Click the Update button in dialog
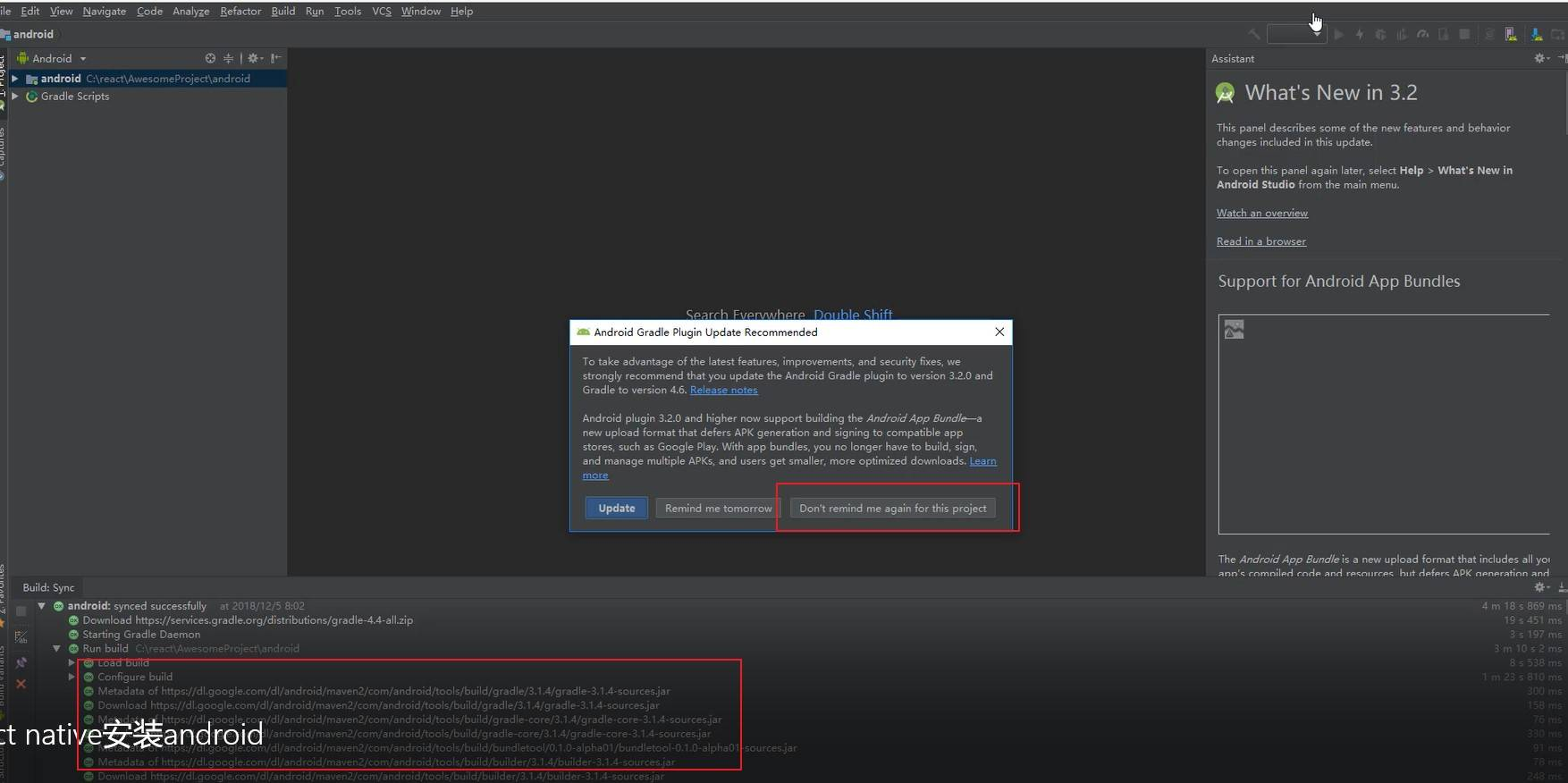The width and height of the screenshot is (1568, 783). [617, 508]
